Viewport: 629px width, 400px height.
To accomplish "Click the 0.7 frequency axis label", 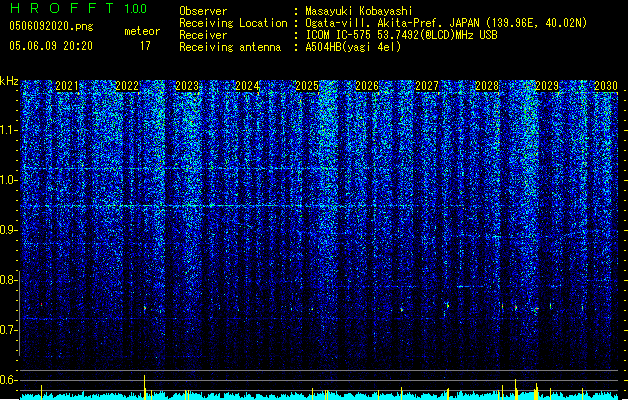I will (9, 330).
